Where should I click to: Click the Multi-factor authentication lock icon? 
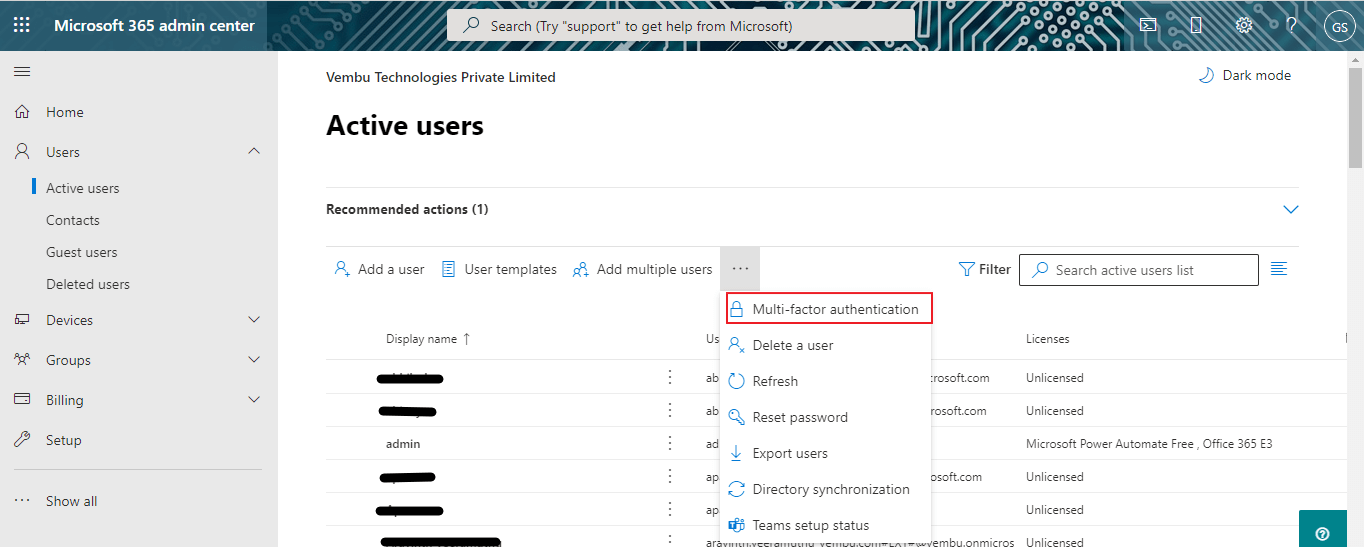tap(737, 309)
